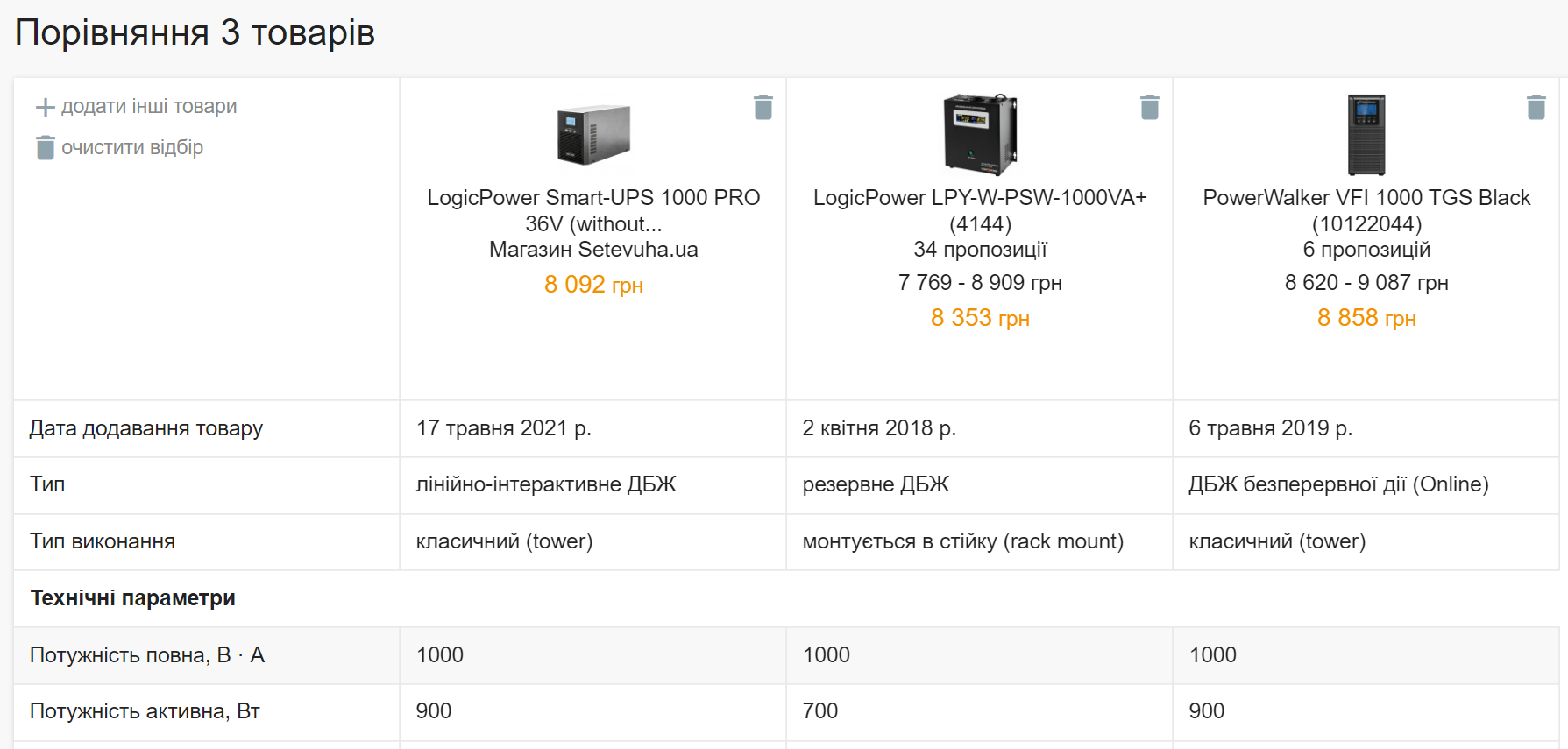Open the PowerWalker VFI 1000 TGS product image

pyautogui.click(x=1366, y=135)
